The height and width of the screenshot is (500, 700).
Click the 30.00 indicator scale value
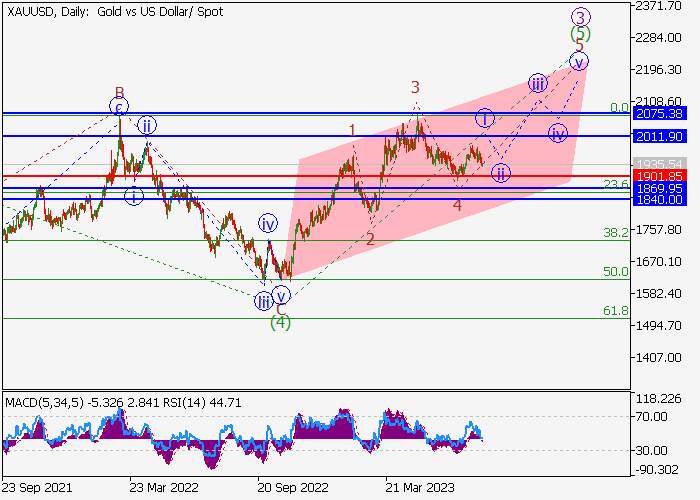coord(652,450)
